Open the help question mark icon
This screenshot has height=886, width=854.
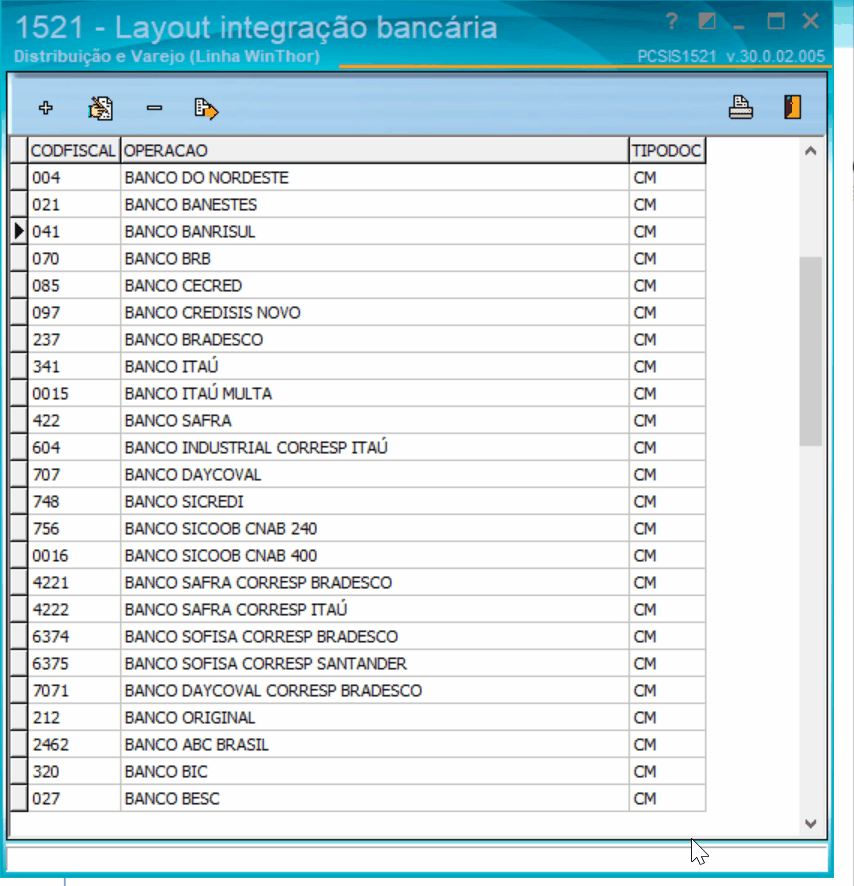pos(671,21)
